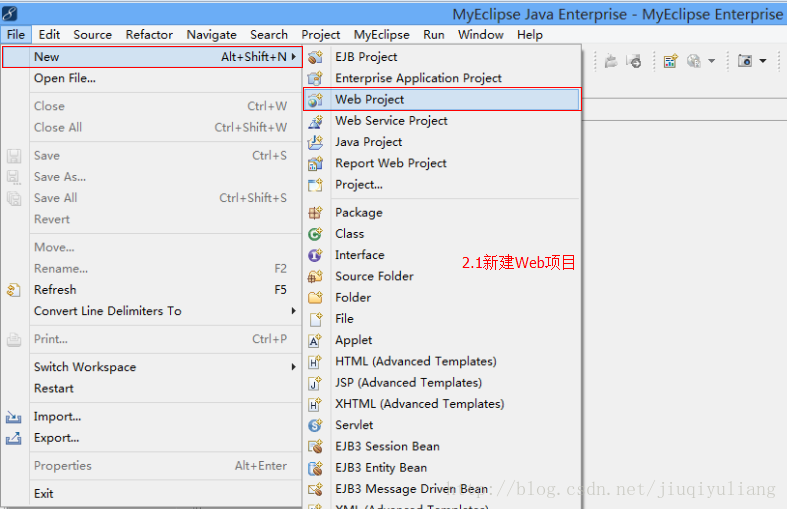Click the new File icon
This screenshot has width=787, height=509.
(315, 319)
